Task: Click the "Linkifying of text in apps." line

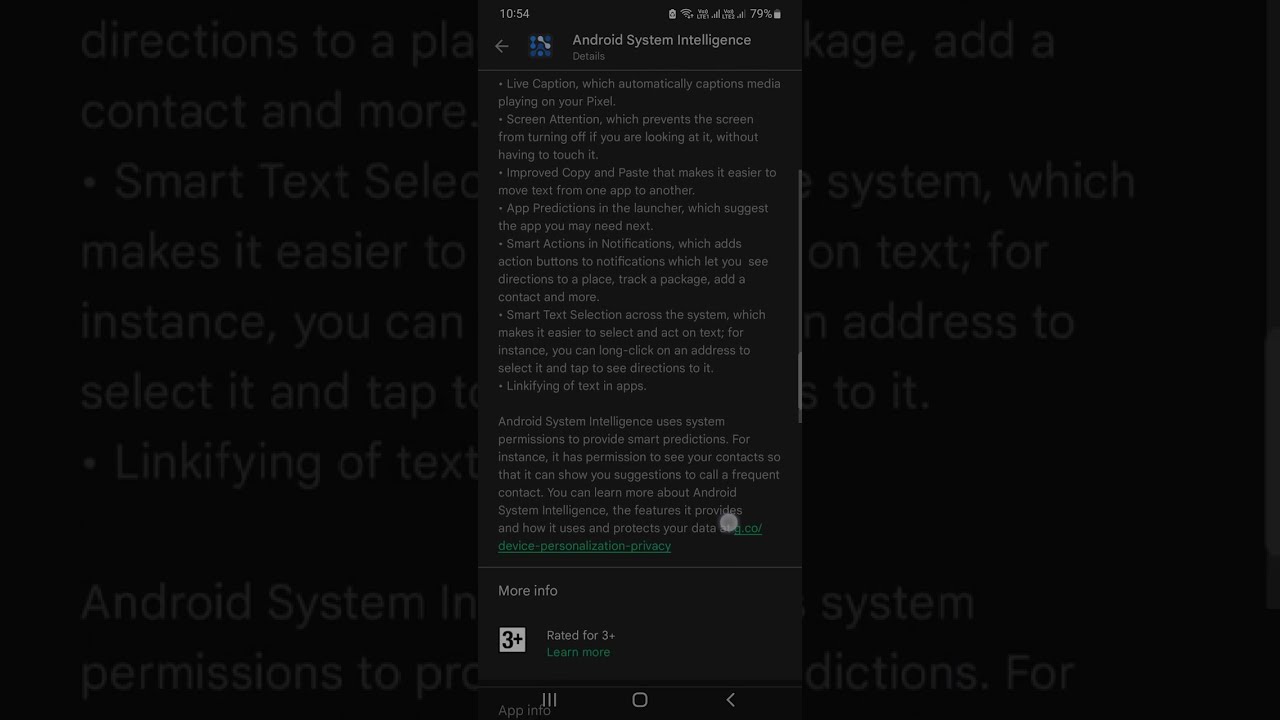Action: point(573,386)
